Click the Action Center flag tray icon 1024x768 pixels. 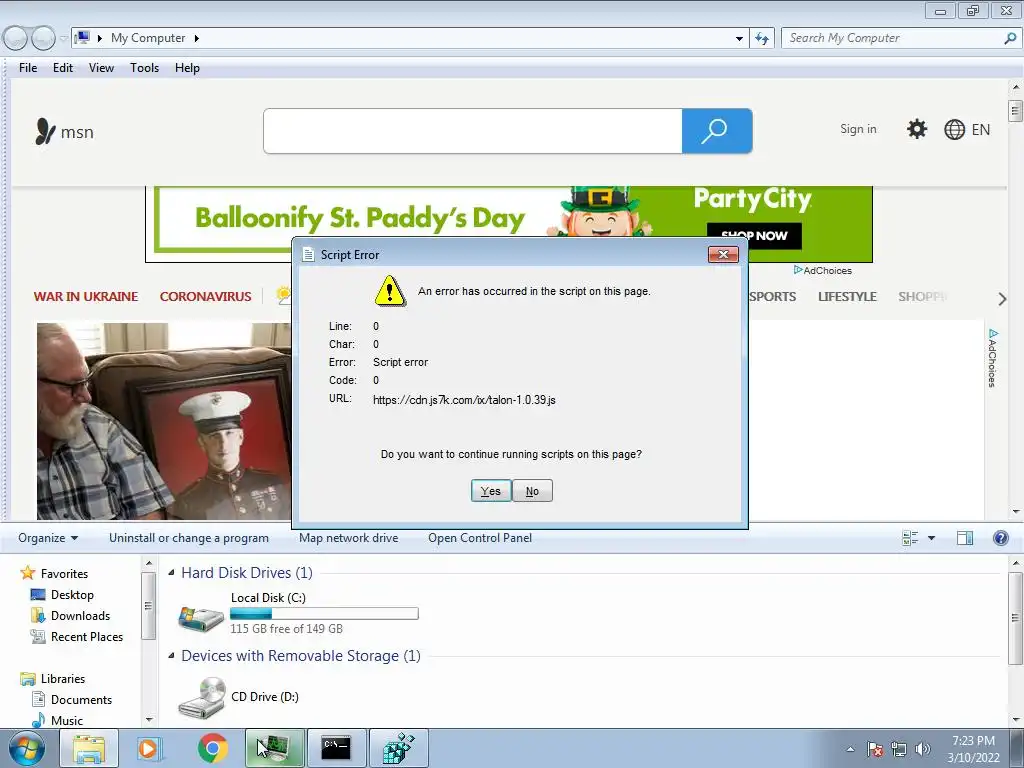click(875, 749)
